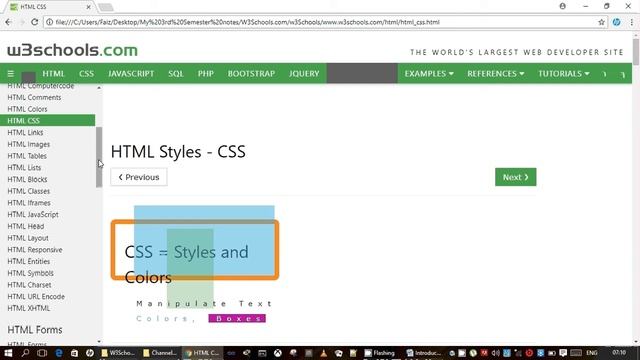Viewport: 640px width, 360px height.
Task: Click the volume speaker tray icon
Action: [x=496, y=353]
